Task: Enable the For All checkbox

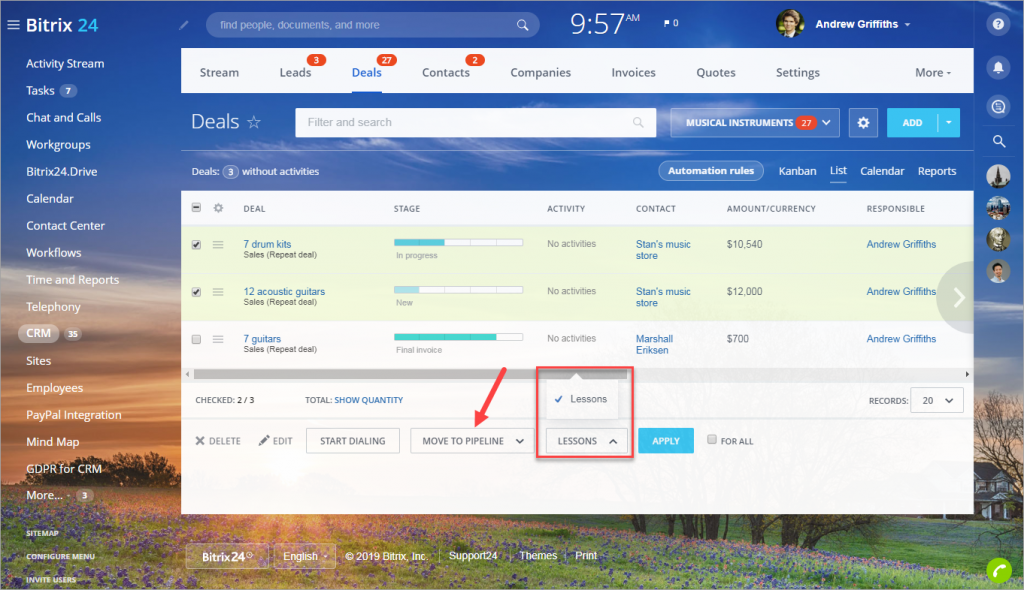Action: pos(712,440)
